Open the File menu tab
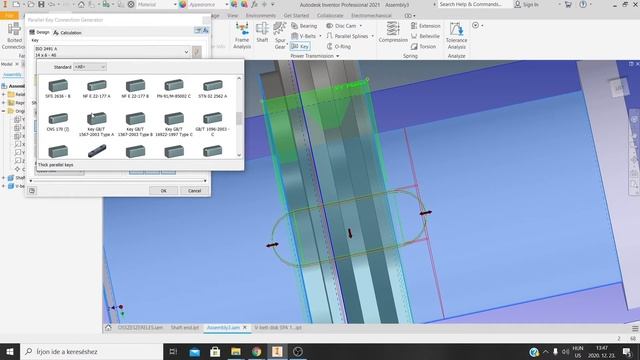Viewport: 640px width, 360px height. 9,16
